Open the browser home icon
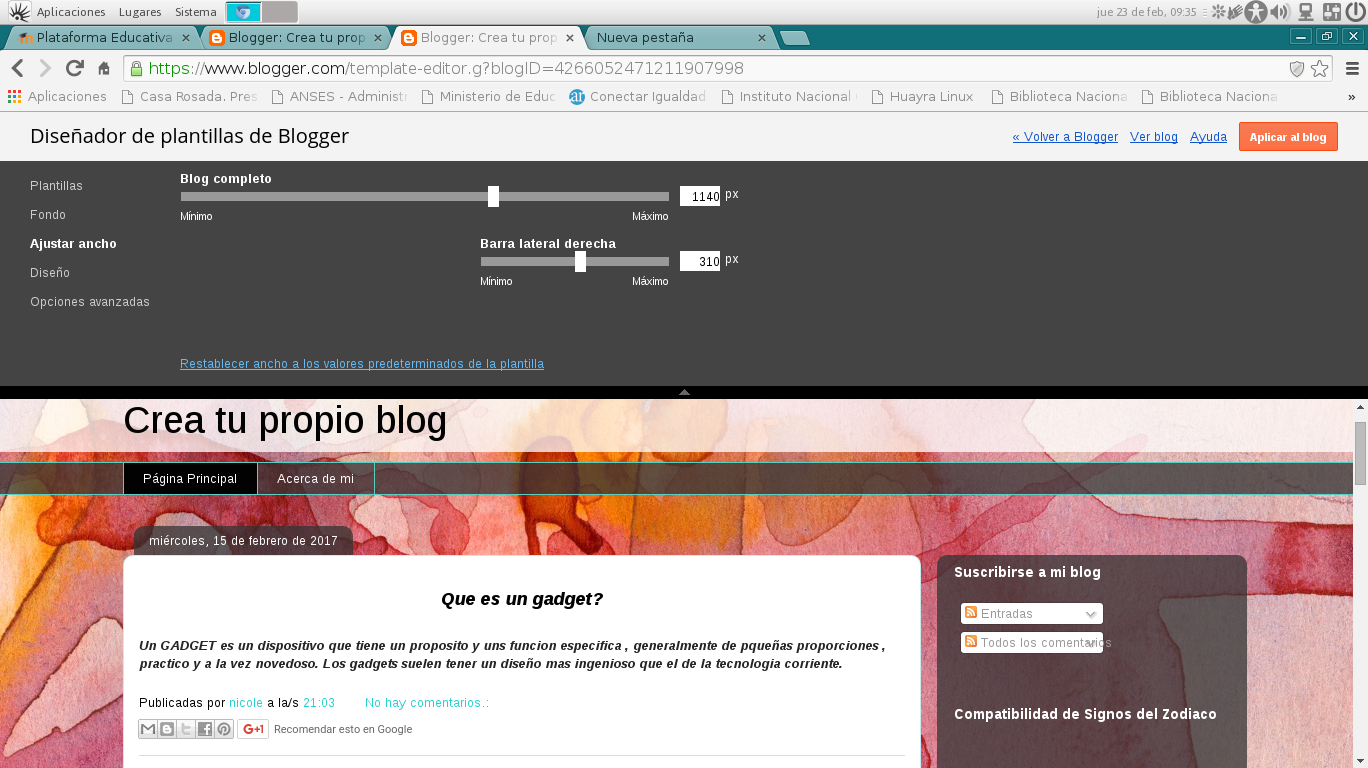The image size is (1368, 768). tap(104, 69)
